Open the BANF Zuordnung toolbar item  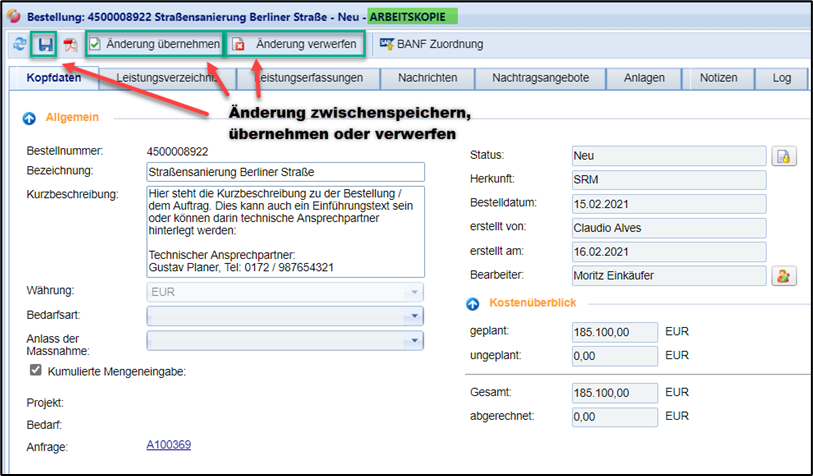coord(431,45)
